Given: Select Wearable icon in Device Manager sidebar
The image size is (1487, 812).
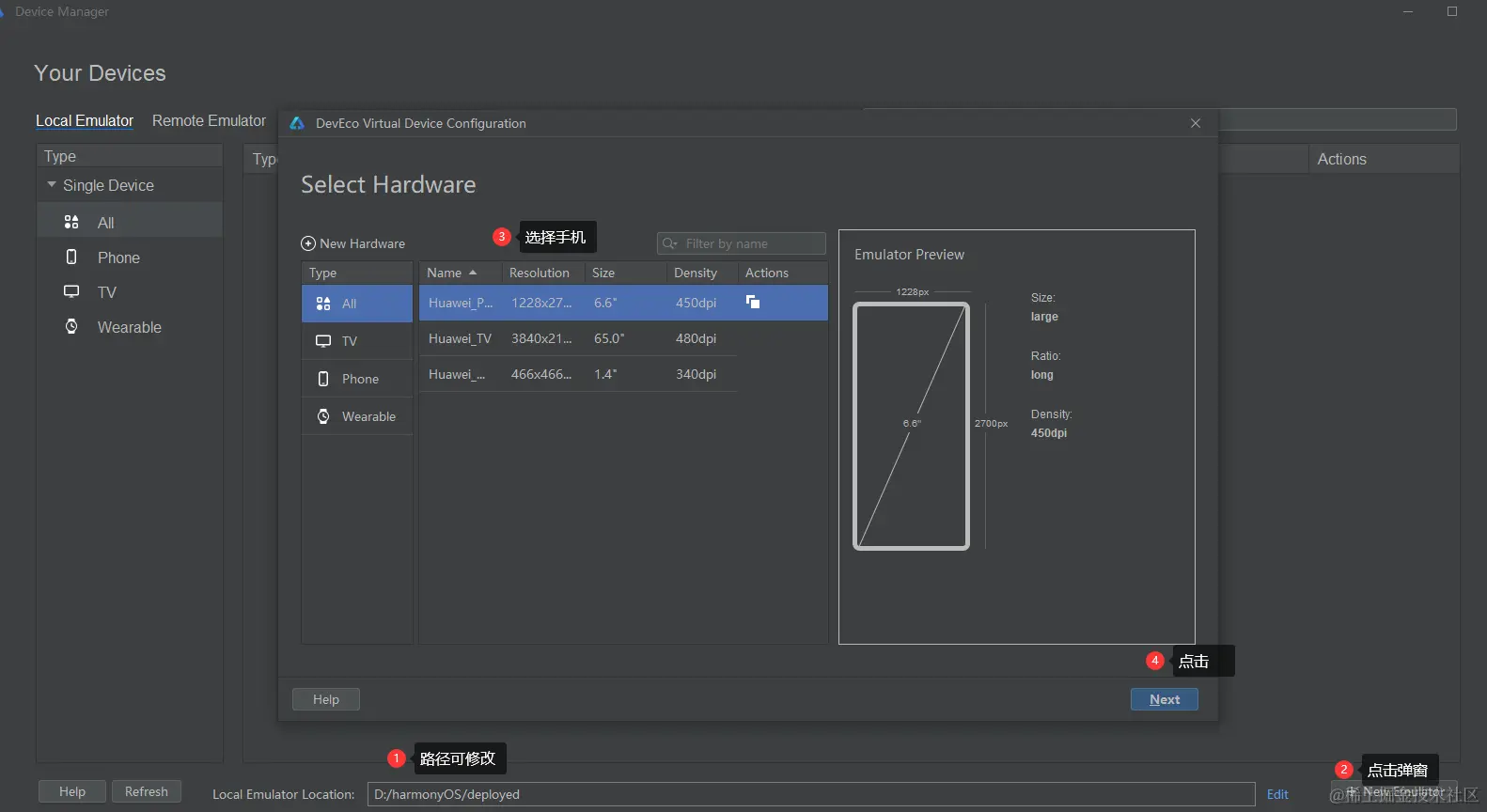Looking at the screenshot, I should click(x=71, y=326).
